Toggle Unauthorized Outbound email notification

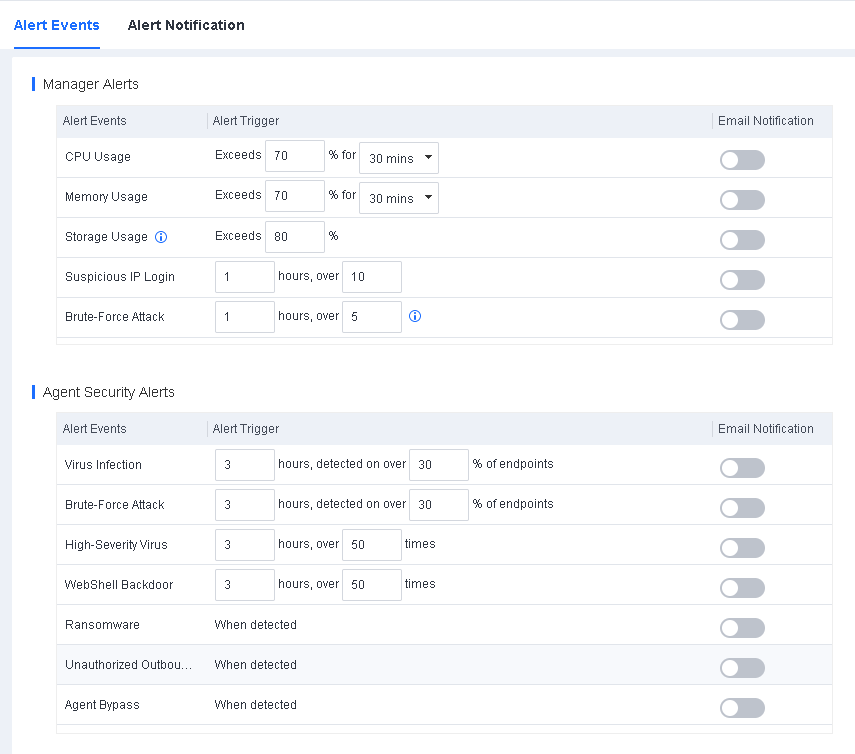pos(742,668)
